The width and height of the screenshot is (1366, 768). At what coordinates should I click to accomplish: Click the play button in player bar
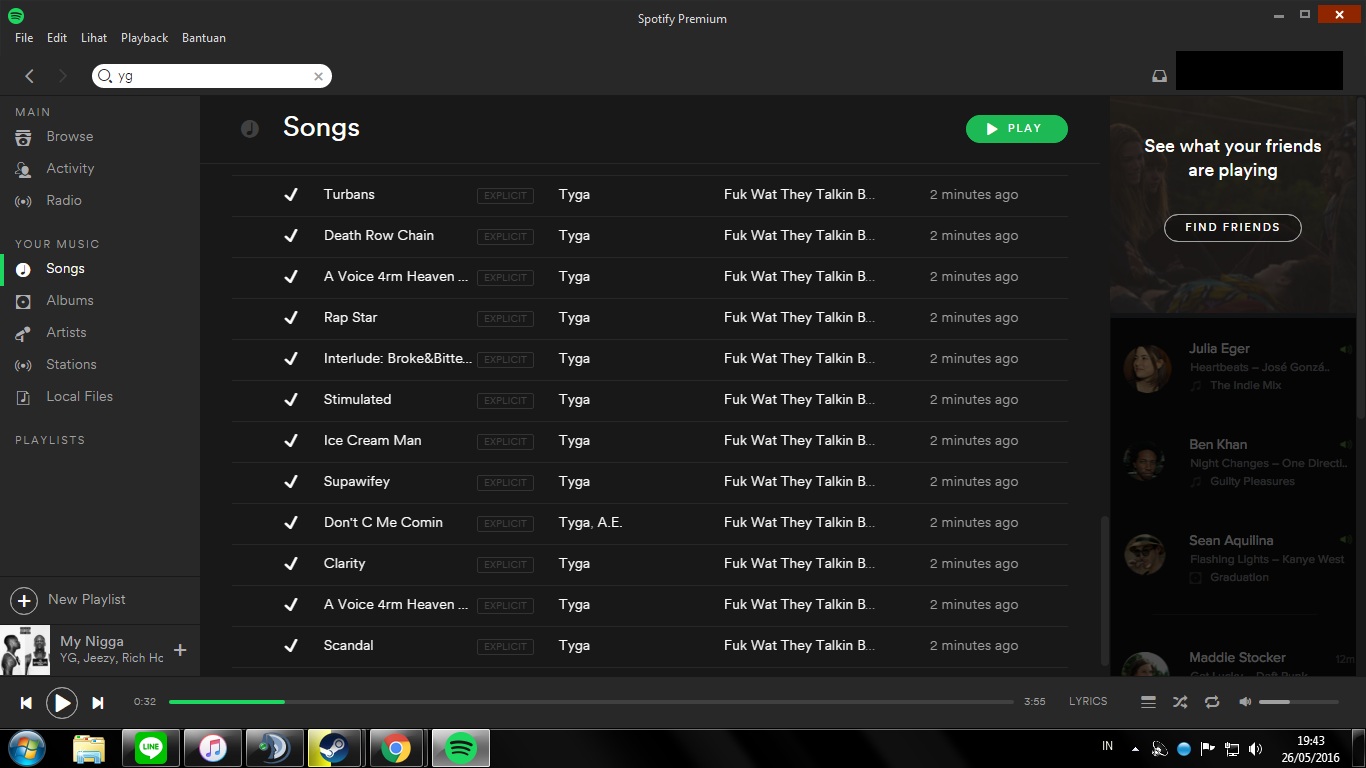coord(62,703)
